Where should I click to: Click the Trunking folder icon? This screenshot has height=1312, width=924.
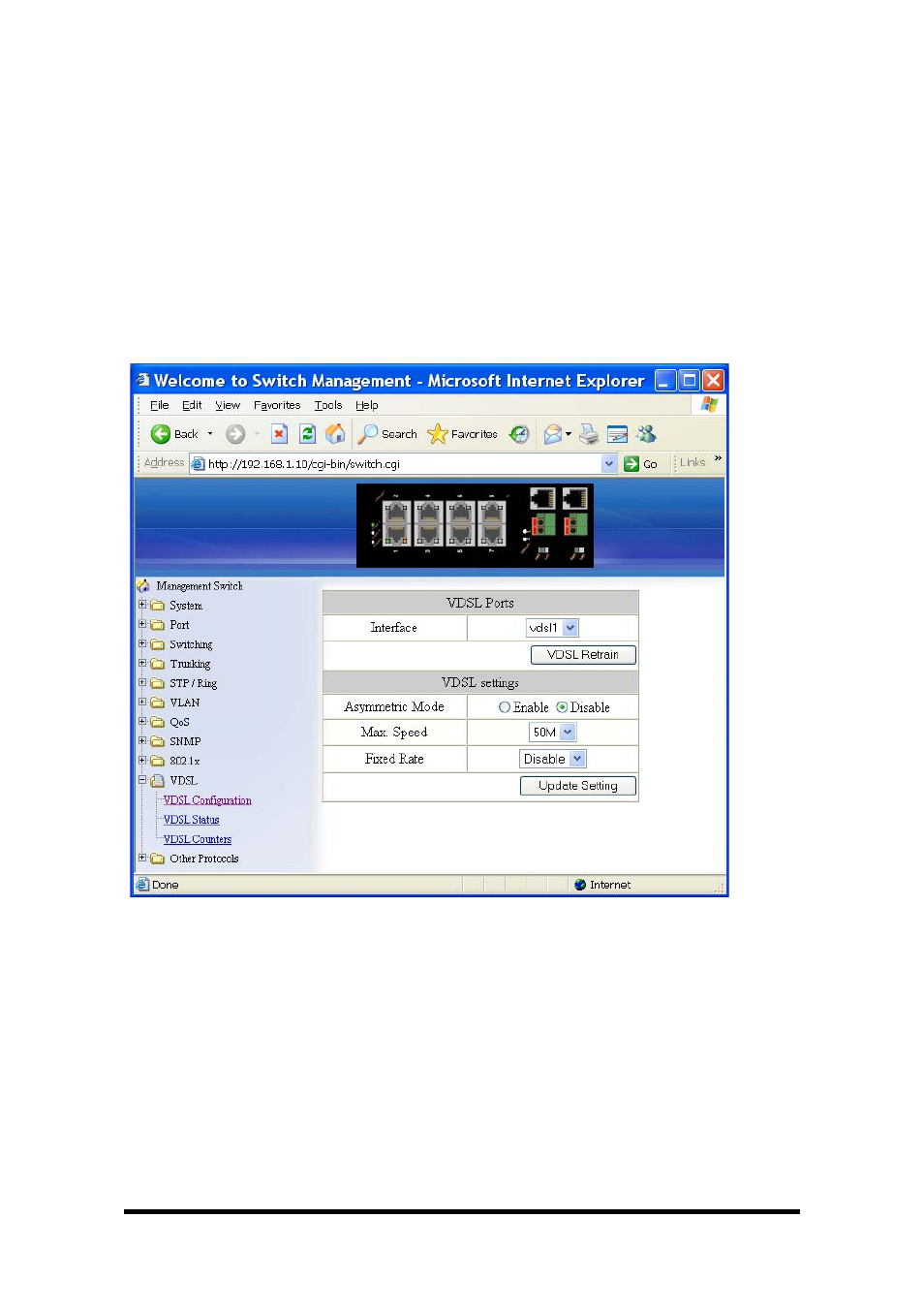pyautogui.click(x=157, y=664)
